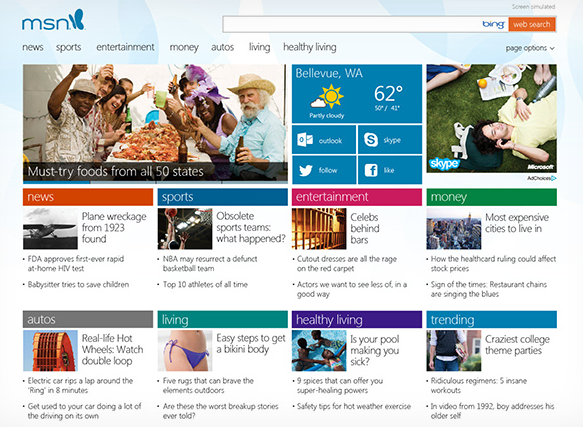Open 'Actors we want to see less of' link

pyautogui.click(x=352, y=289)
